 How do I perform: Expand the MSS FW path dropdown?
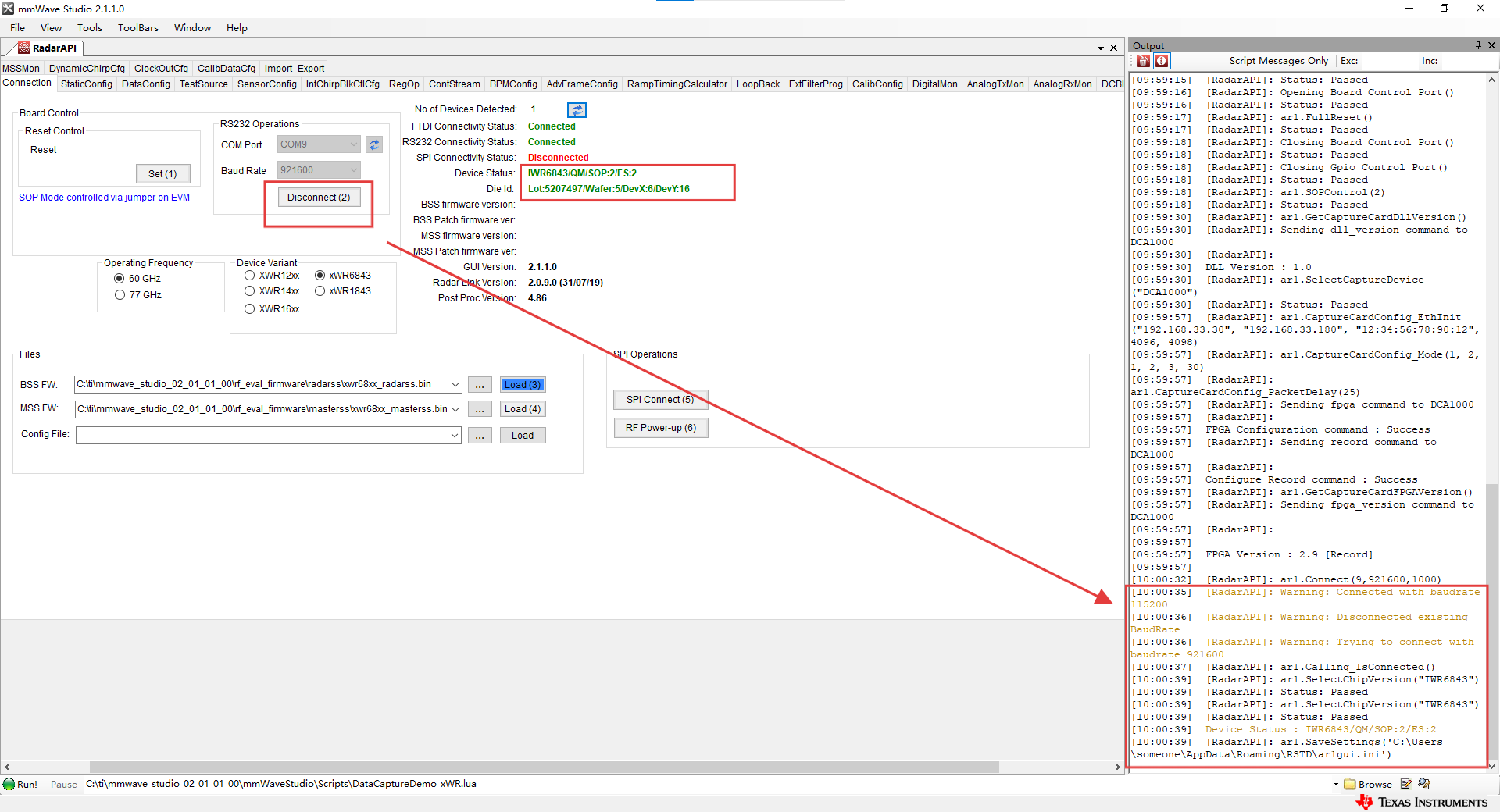(455, 409)
